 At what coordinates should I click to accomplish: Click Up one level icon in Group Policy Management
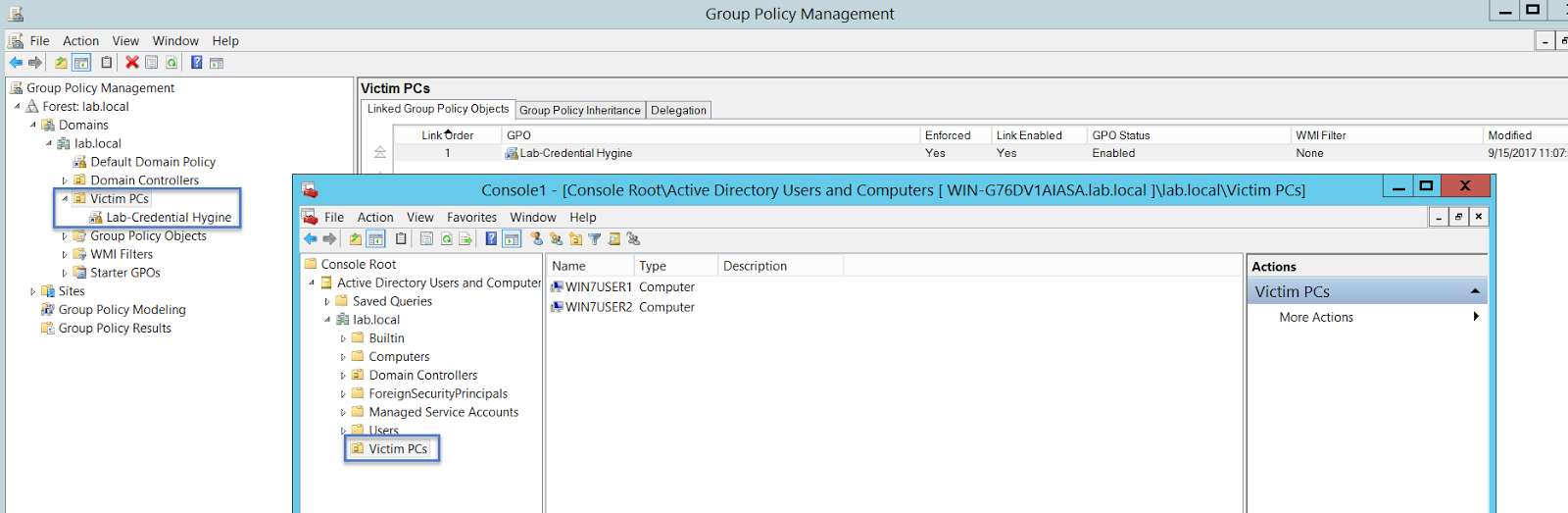tap(61, 63)
